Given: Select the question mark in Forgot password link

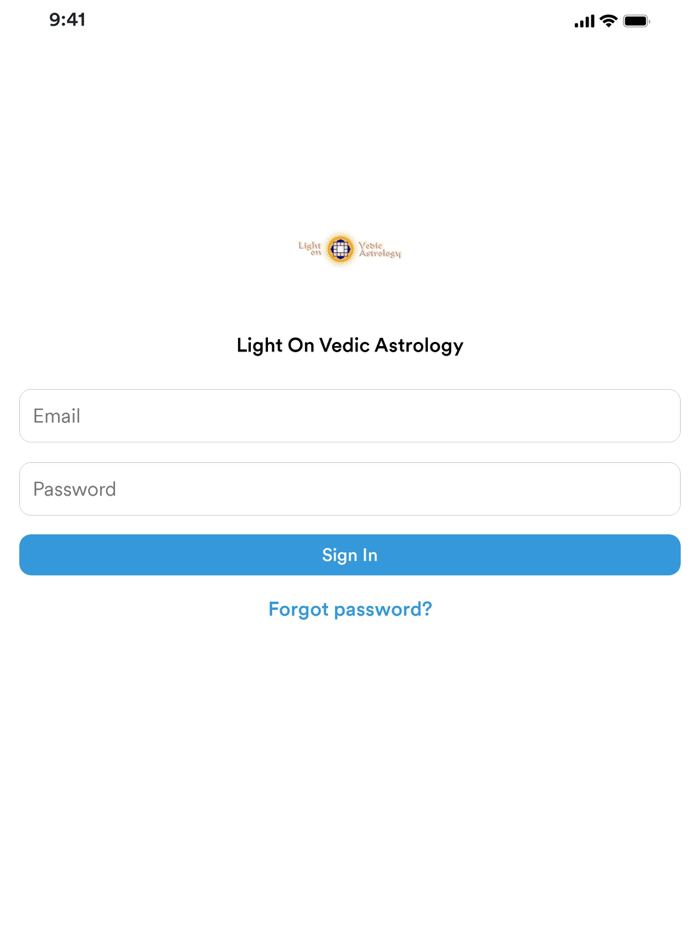Looking at the screenshot, I should coord(427,609).
